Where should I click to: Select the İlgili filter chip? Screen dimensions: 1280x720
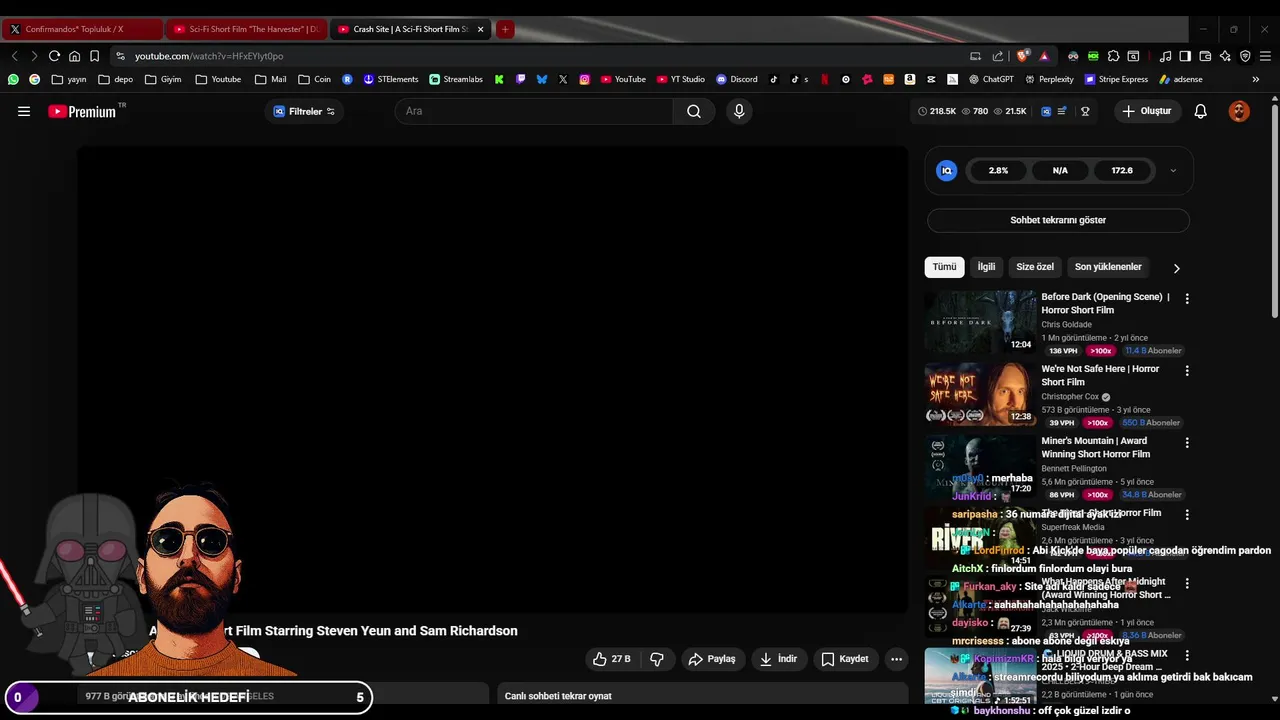[x=986, y=267]
